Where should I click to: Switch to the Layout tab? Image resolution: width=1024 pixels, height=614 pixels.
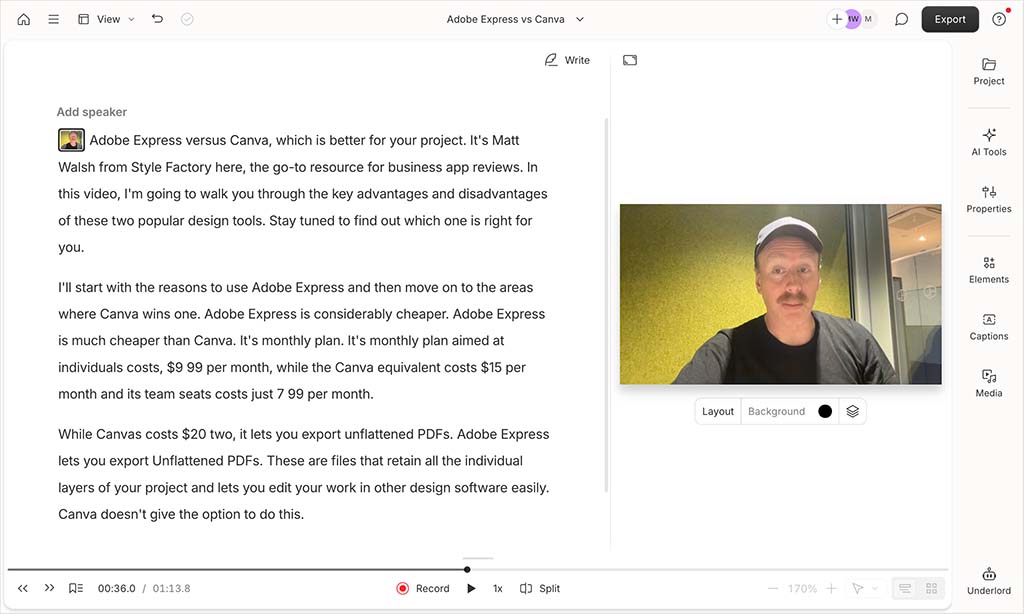tap(717, 411)
